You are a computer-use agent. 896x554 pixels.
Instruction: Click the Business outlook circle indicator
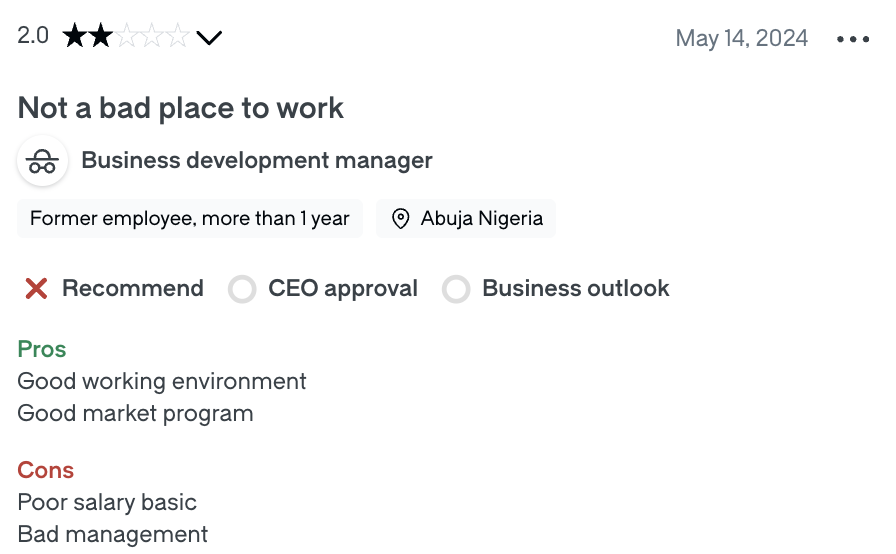[x=456, y=290]
